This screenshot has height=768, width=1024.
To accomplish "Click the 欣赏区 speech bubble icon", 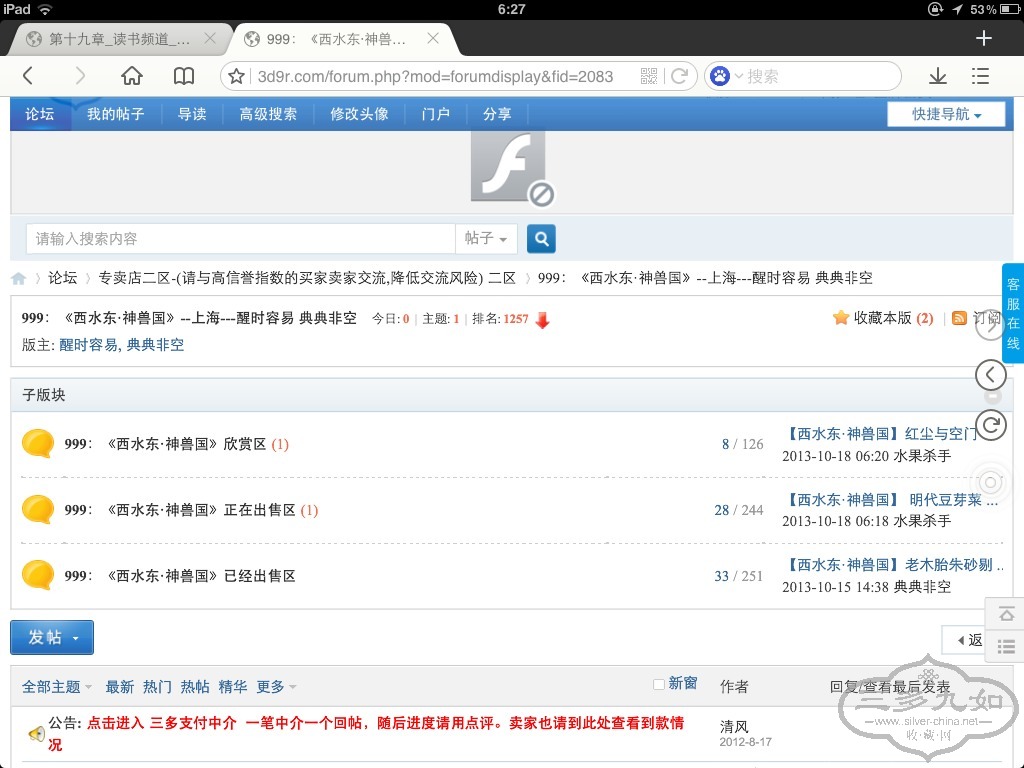I will [38, 443].
